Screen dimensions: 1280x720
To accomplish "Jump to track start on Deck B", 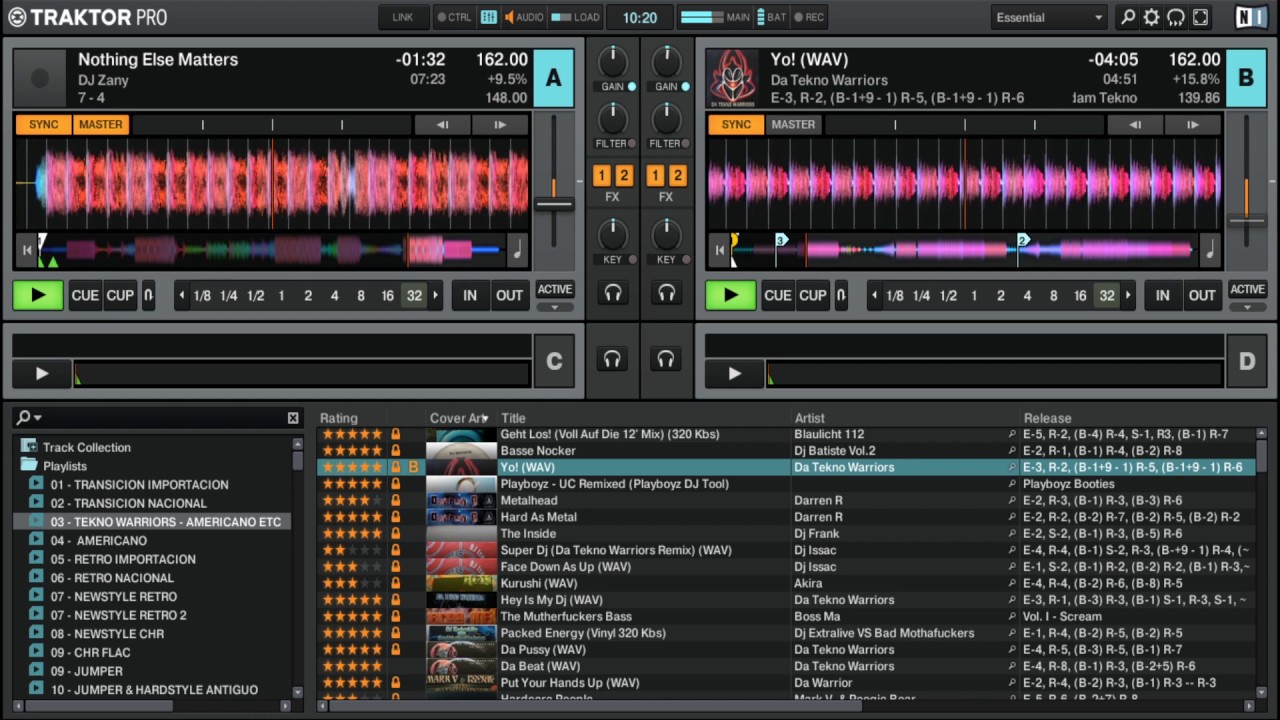I will (719, 250).
